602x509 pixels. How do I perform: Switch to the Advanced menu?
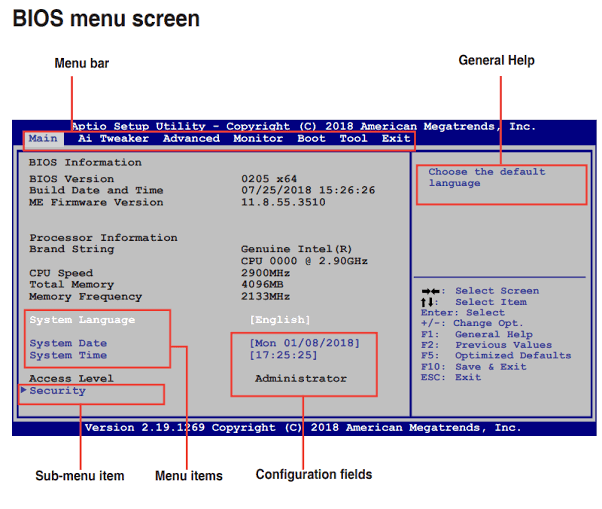pyautogui.click(x=191, y=139)
